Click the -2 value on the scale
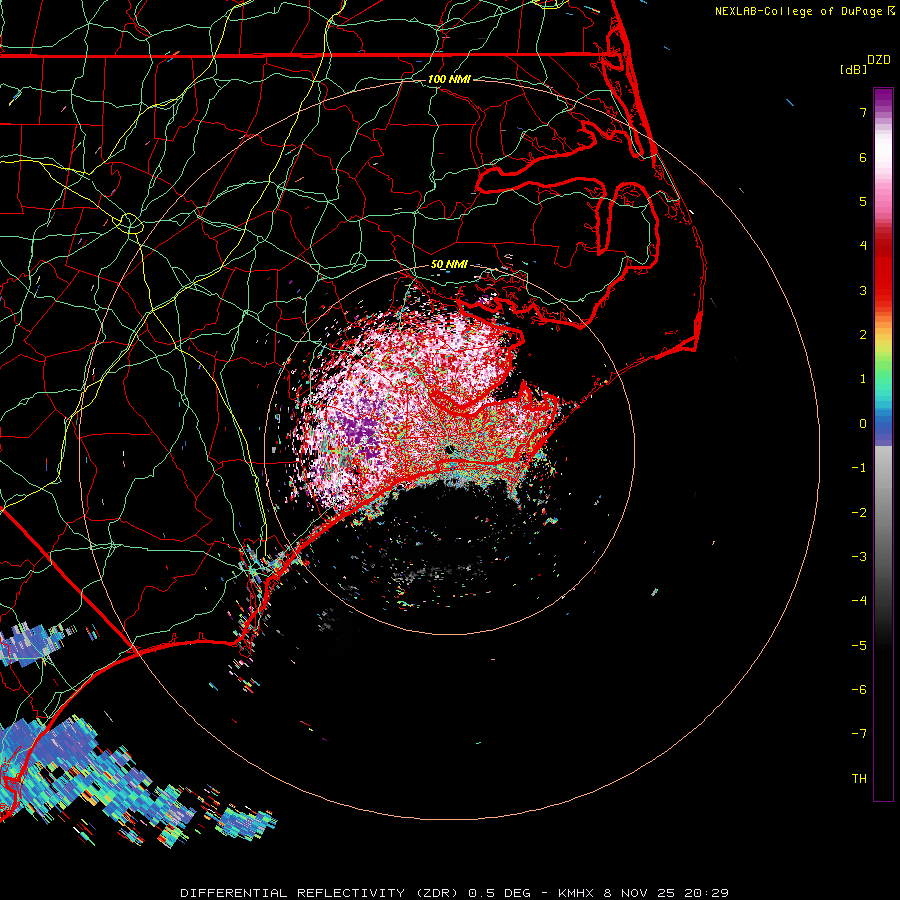900x900 pixels. (x=859, y=513)
